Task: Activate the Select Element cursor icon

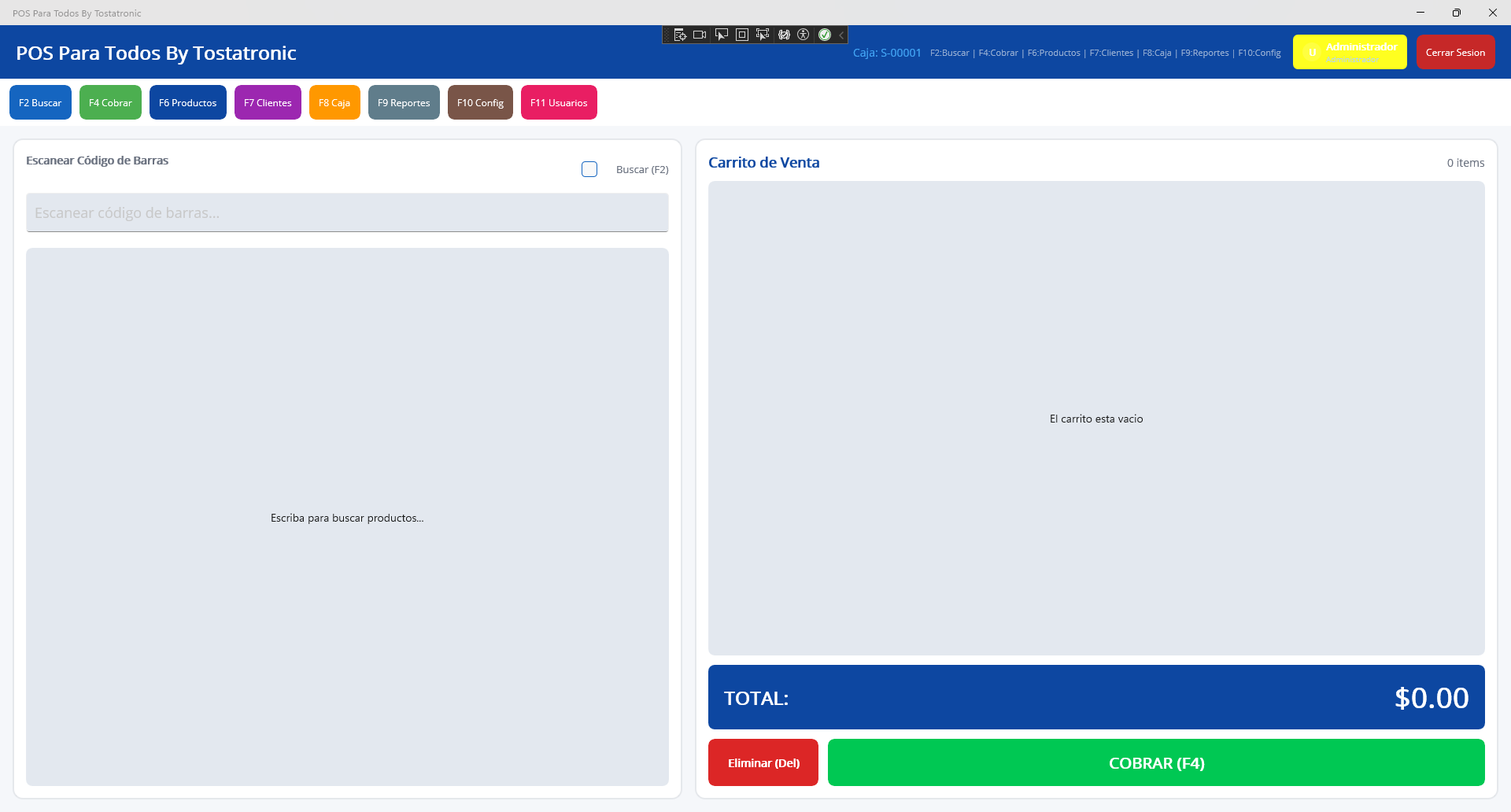Action: (721, 35)
